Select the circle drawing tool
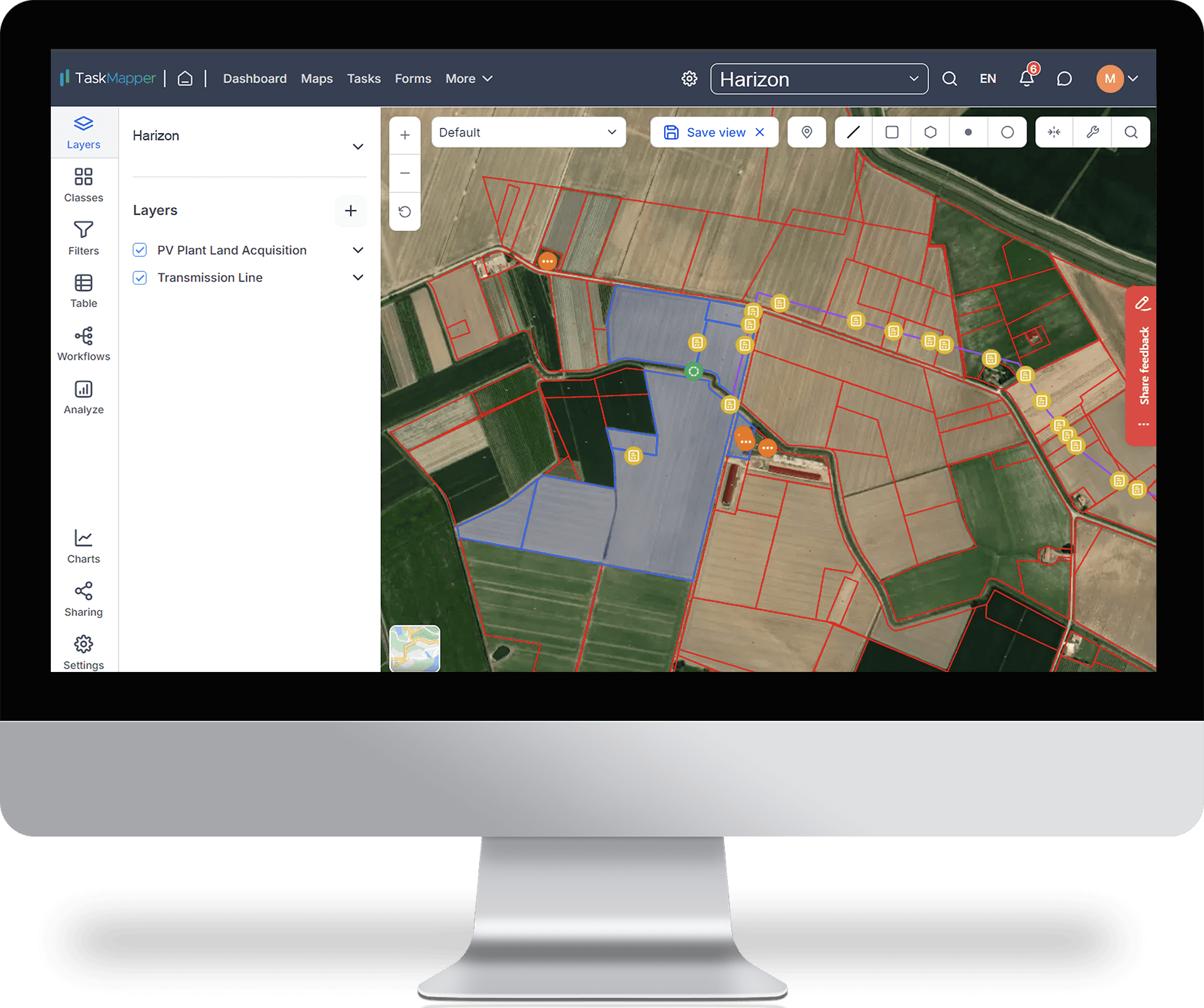Image resolution: width=1204 pixels, height=1008 pixels. pyautogui.click(x=1007, y=132)
